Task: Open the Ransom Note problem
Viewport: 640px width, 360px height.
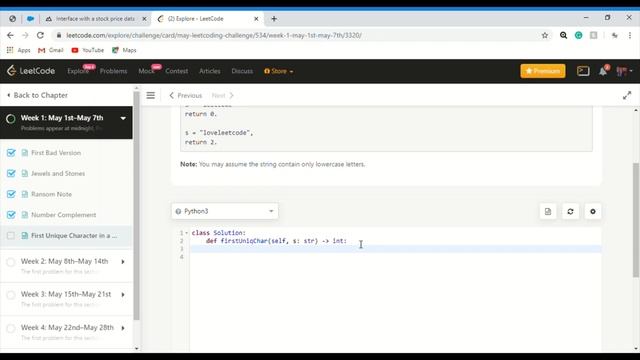Action: click(x=51, y=194)
